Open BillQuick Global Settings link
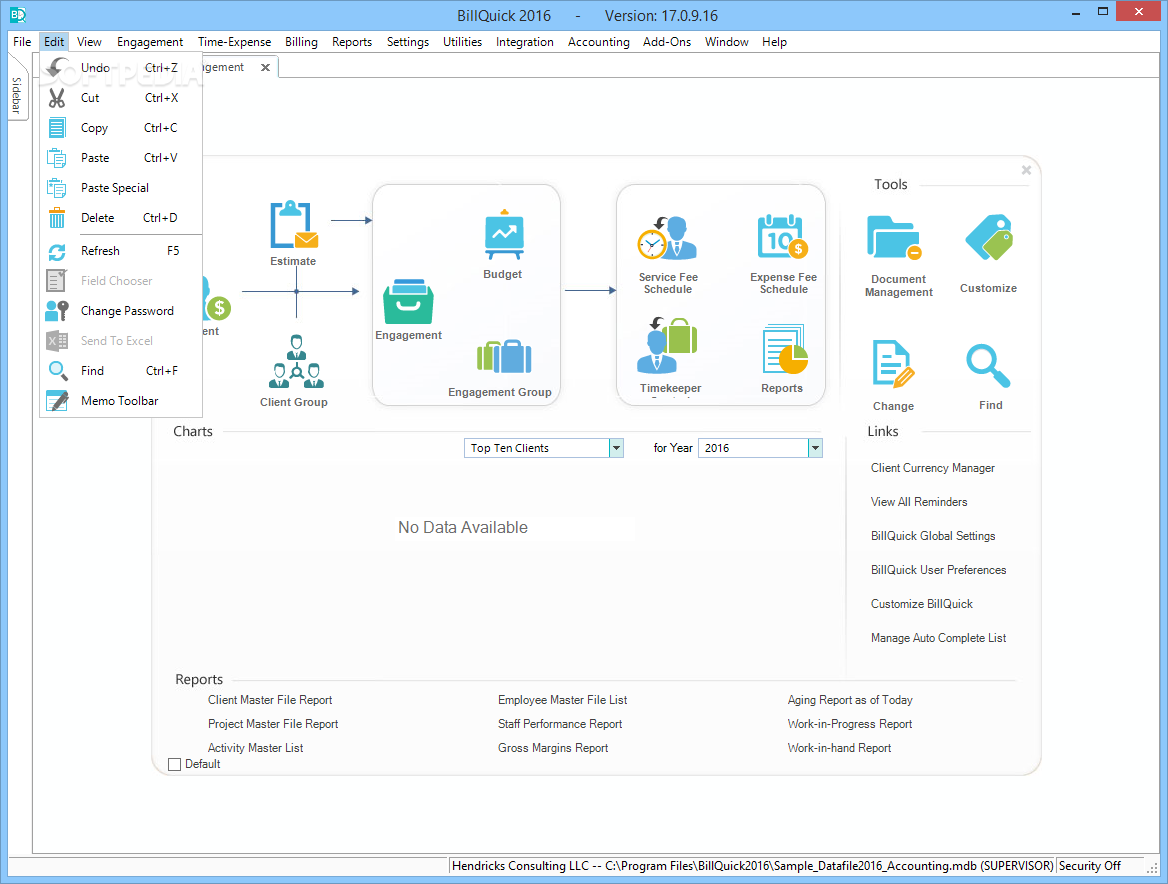 [x=933, y=536]
